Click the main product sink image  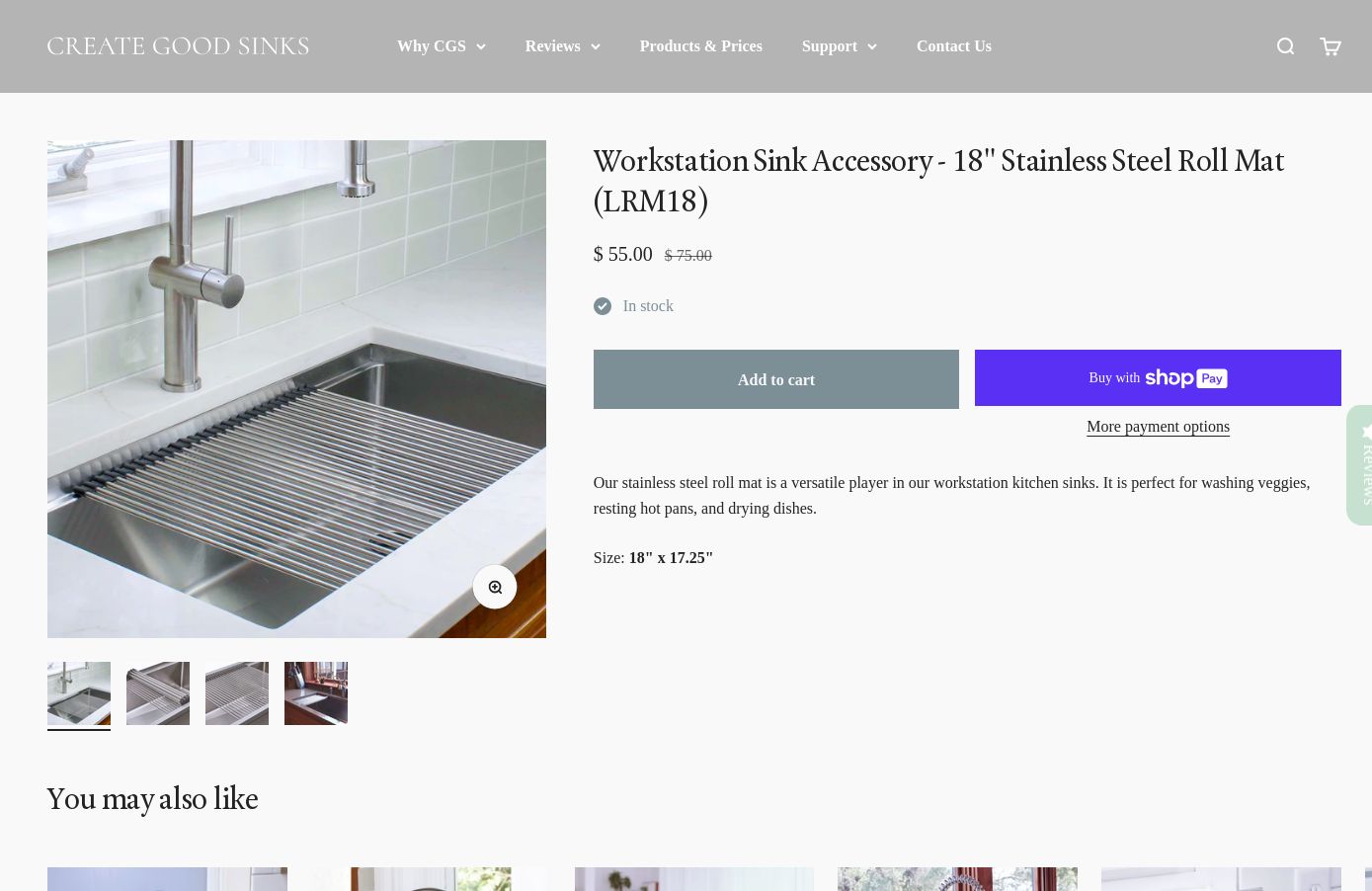coord(296,389)
